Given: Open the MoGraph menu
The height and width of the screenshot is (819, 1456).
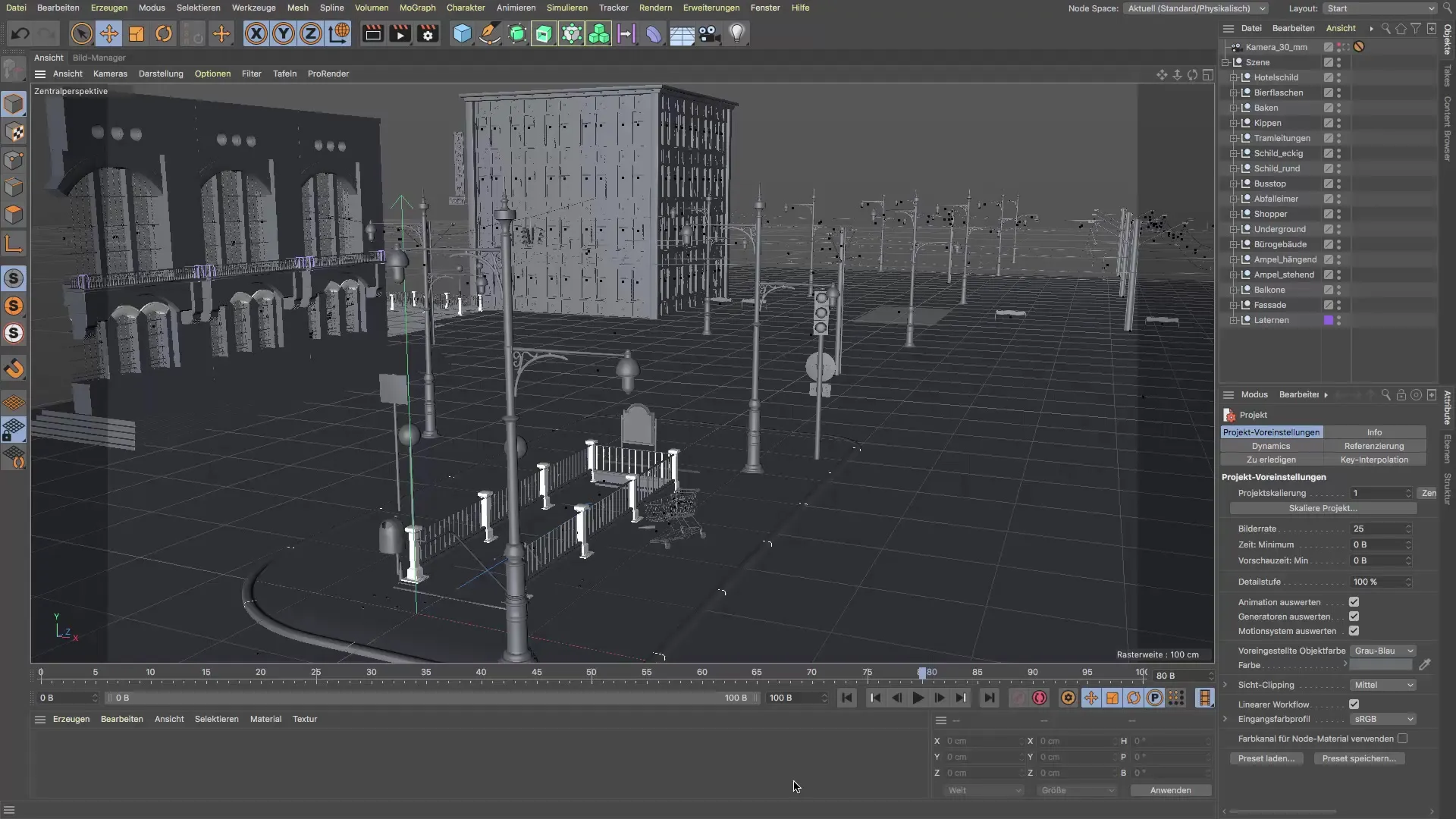Looking at the screenshot, I should click(x=417, y=8).
